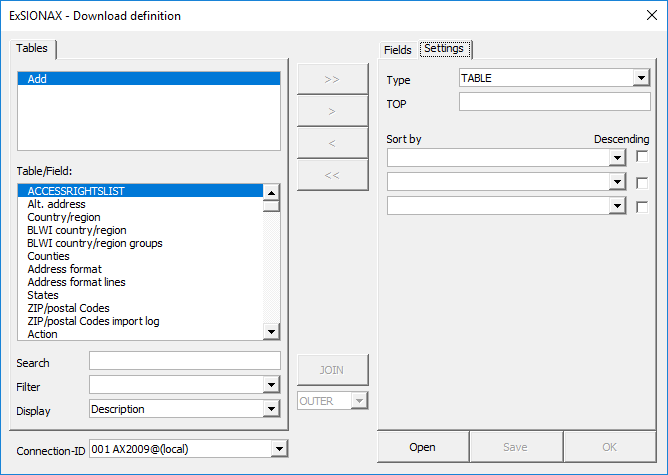The height and width of the screenshot is (475, 668).
Task: Click the Save button
Action: pos(515,447)
